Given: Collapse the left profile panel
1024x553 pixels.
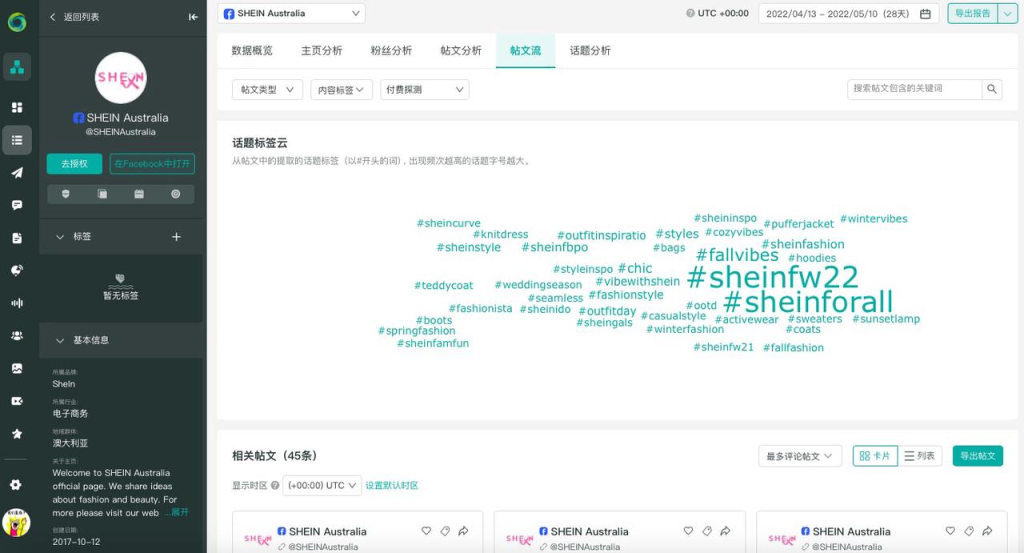Looking at the screenshot, I should (193, 17).
